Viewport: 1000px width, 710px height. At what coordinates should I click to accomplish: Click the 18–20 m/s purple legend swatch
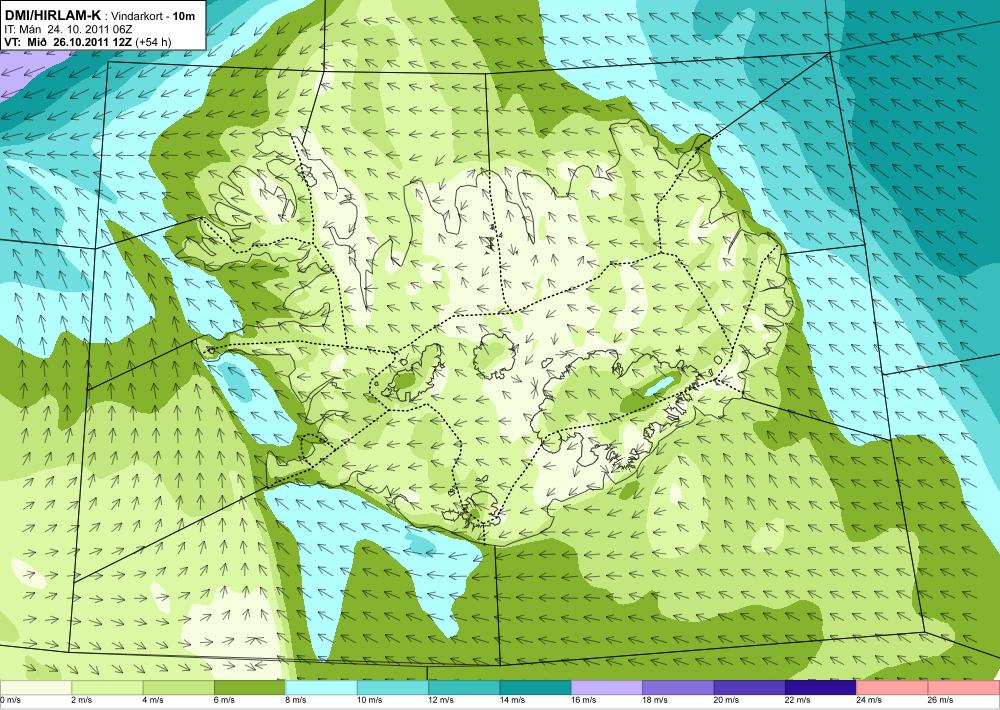[x=678, y=688]
